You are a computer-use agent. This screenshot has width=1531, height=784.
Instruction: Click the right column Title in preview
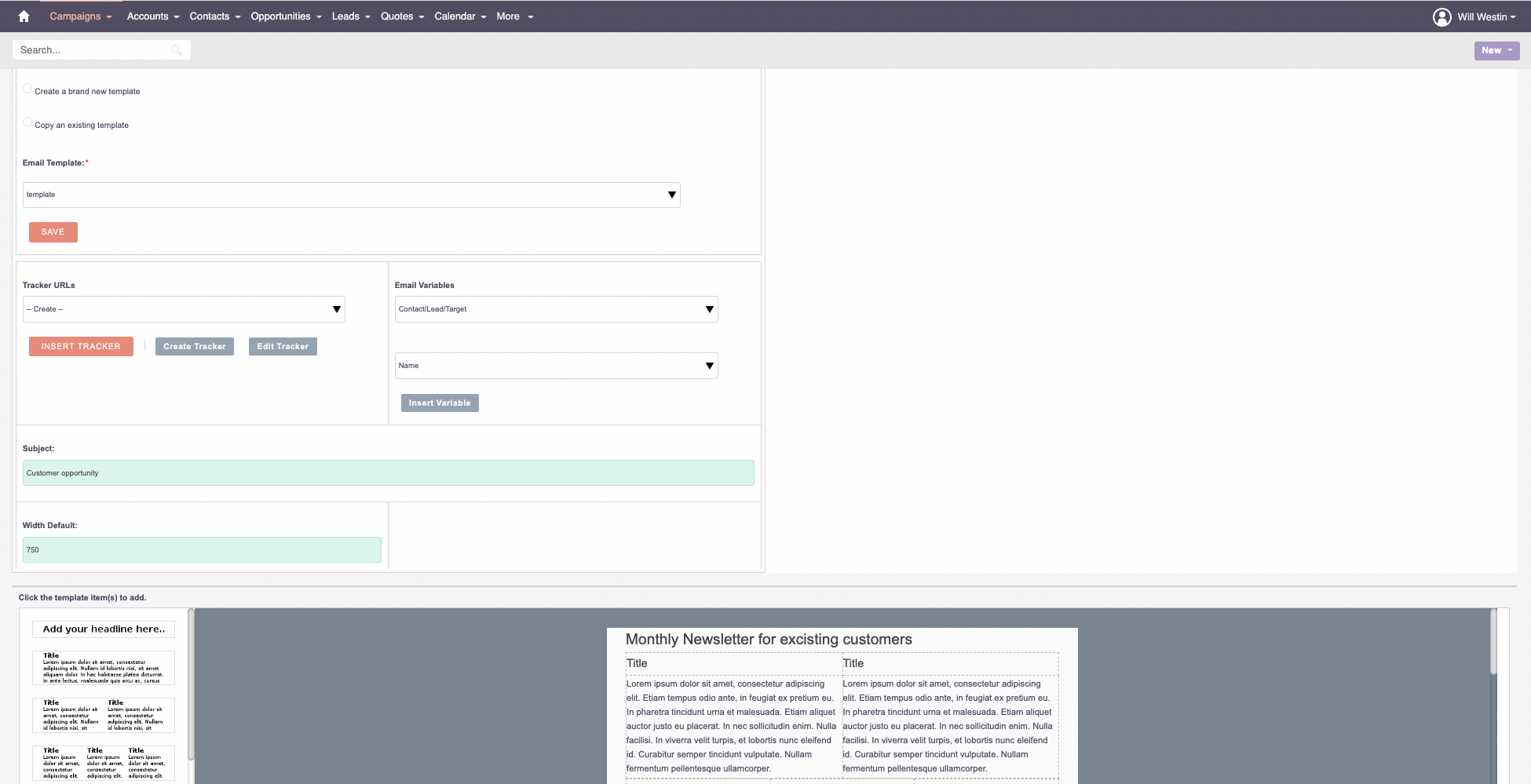pyautogui.click(x=853, y=663)
